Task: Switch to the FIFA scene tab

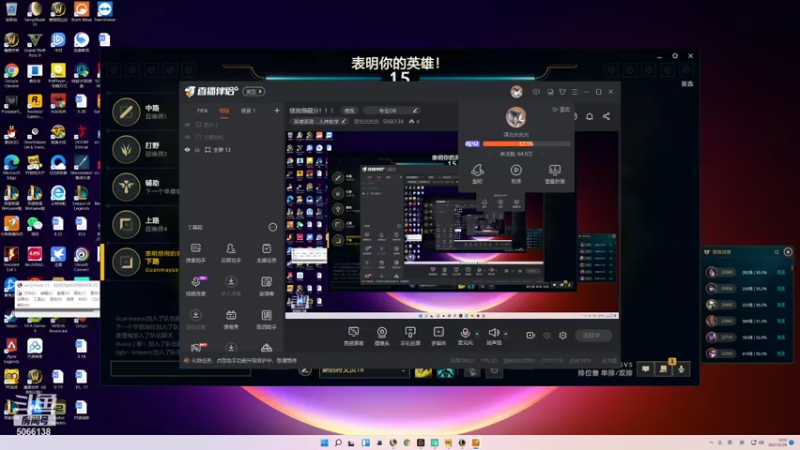Action: pos(203,111)
